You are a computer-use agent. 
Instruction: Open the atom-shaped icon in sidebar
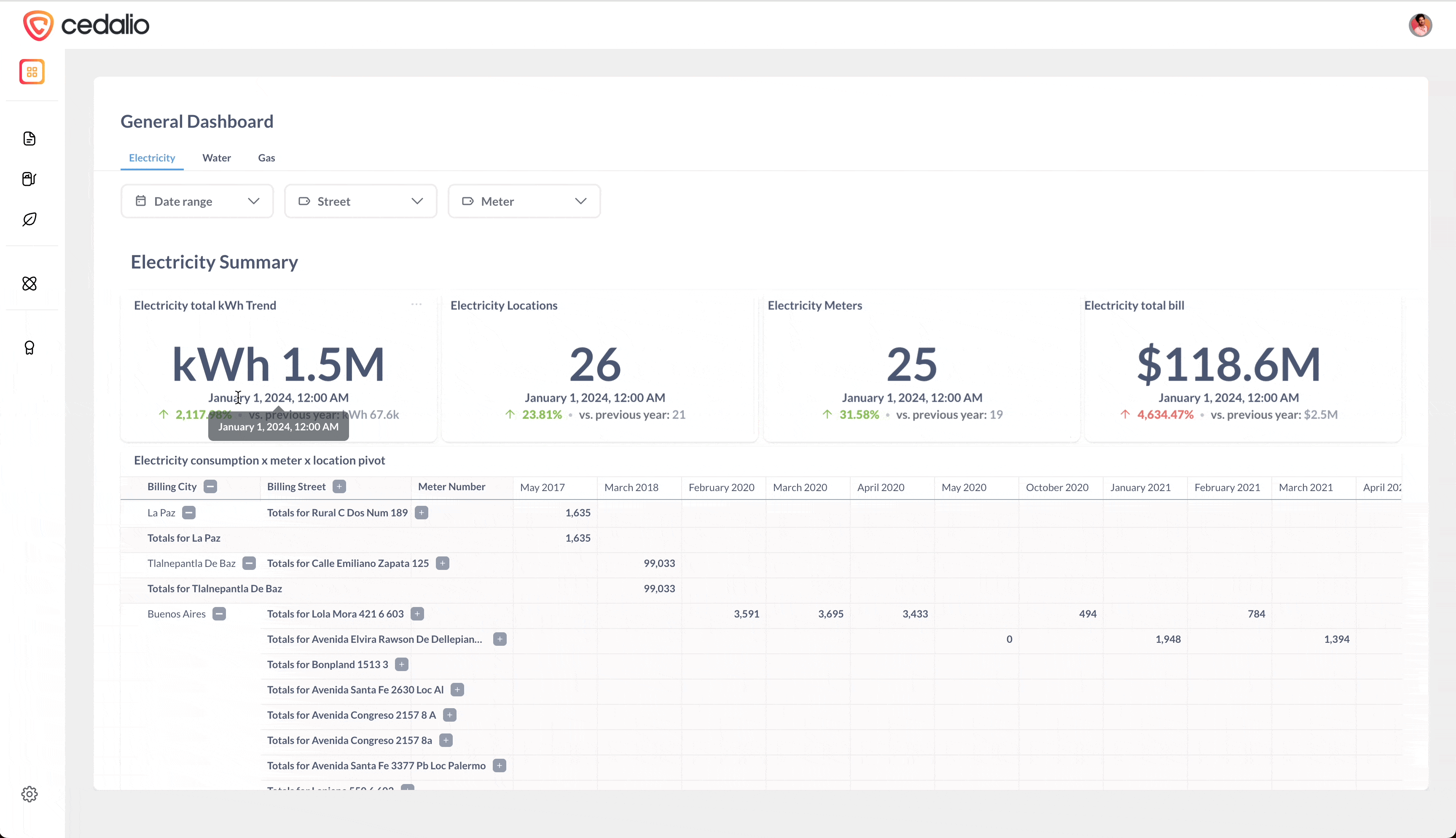[x=30, y=283]
